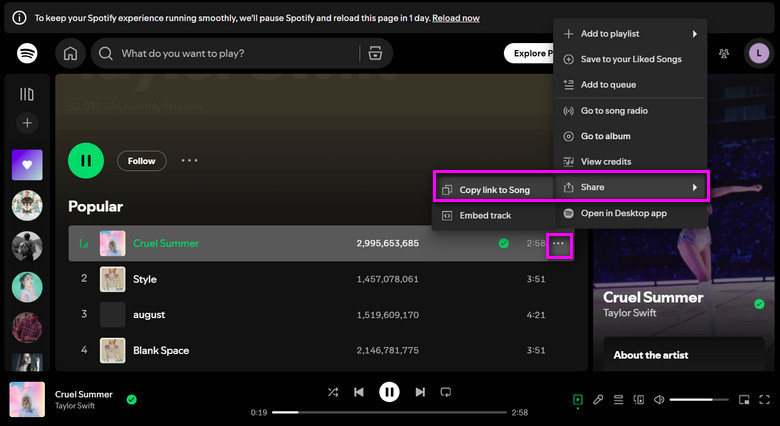The height and width of the screenshot is (426, 780).
Task: Toggle shuffle playback
Action: coord(333,392)
